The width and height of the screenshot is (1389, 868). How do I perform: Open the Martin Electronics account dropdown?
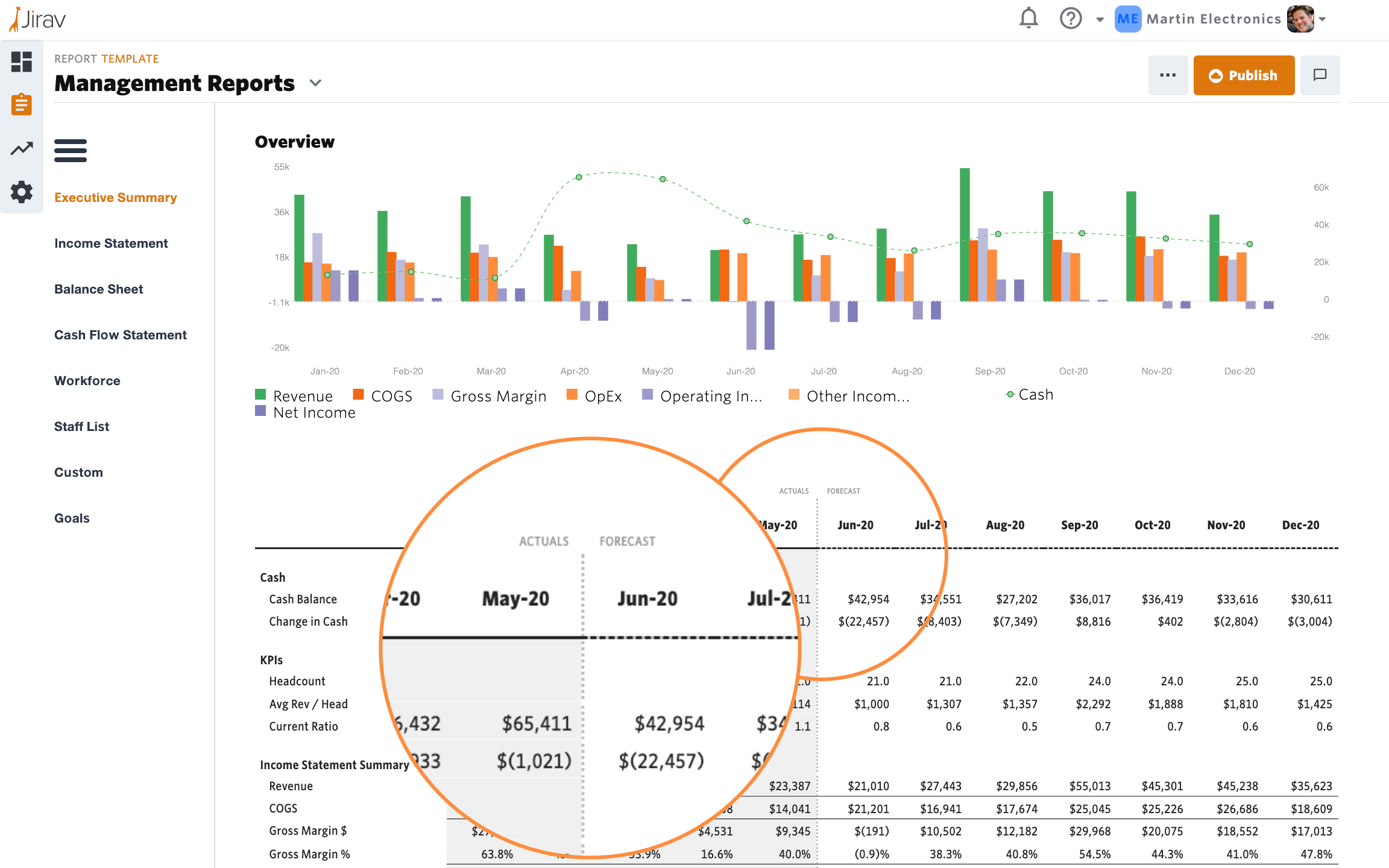coord(1322,19)
